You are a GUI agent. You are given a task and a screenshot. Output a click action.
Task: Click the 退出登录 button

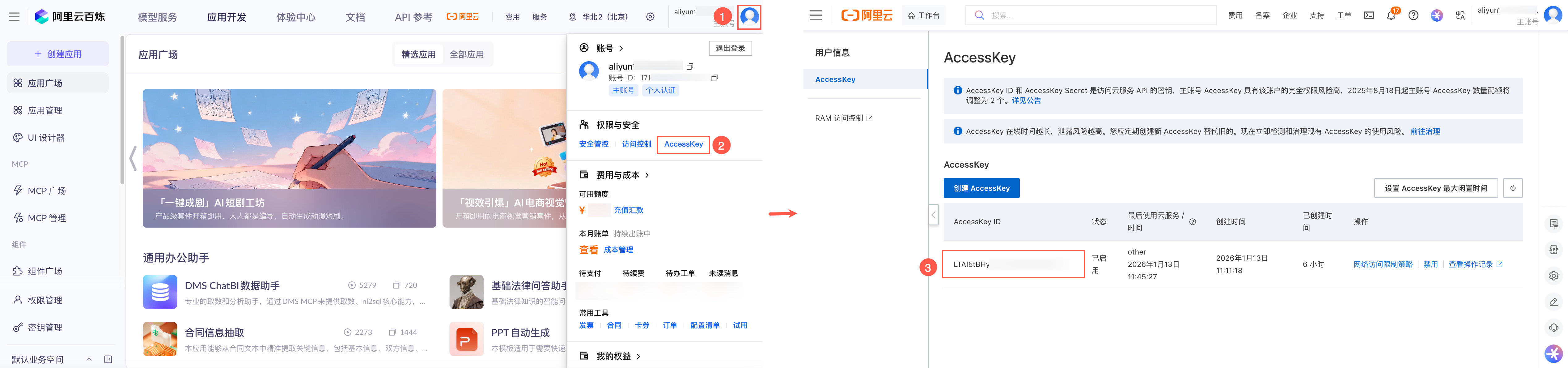(730, 48)
